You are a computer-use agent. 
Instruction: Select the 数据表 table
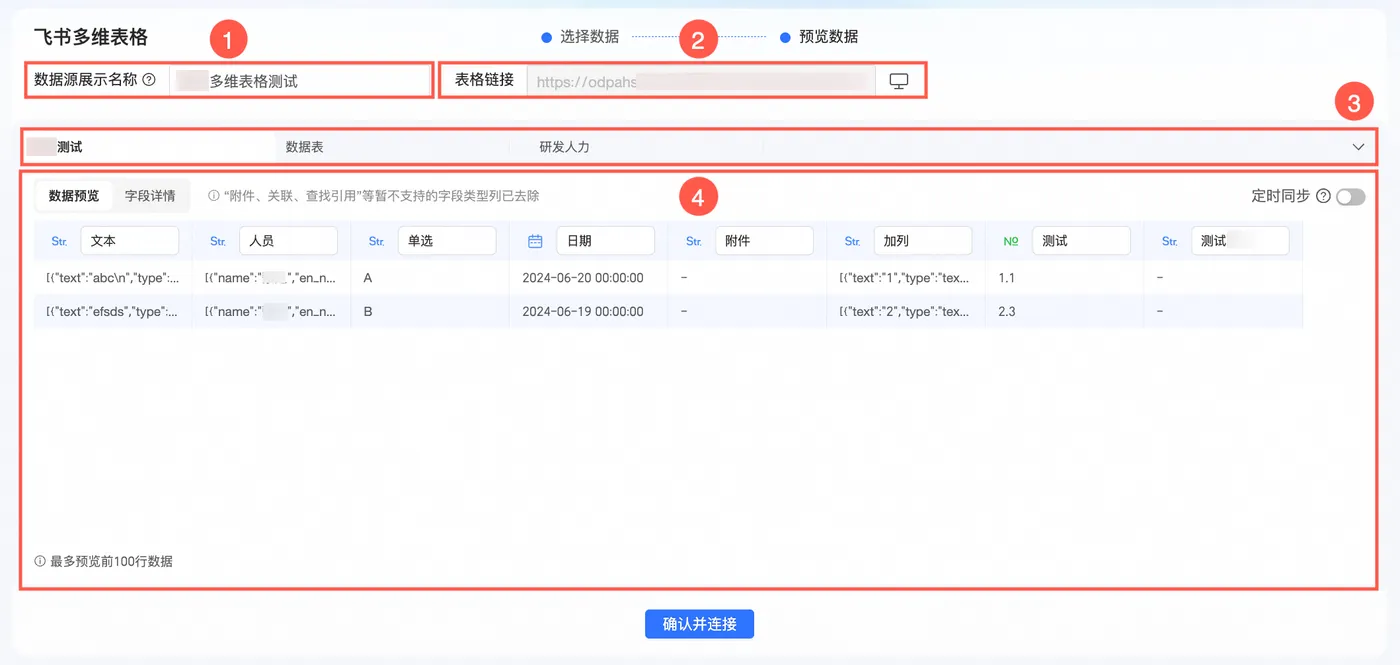coord(304,147)
